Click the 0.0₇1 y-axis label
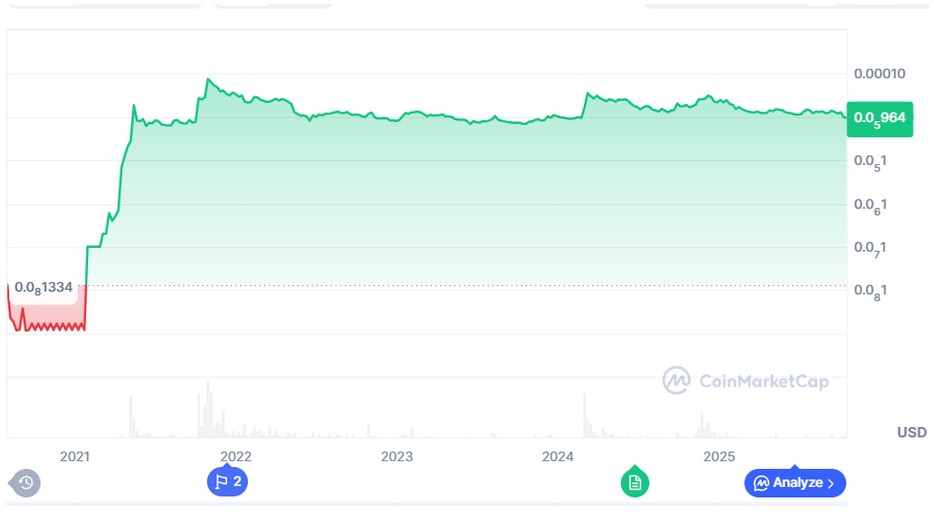 872,248
